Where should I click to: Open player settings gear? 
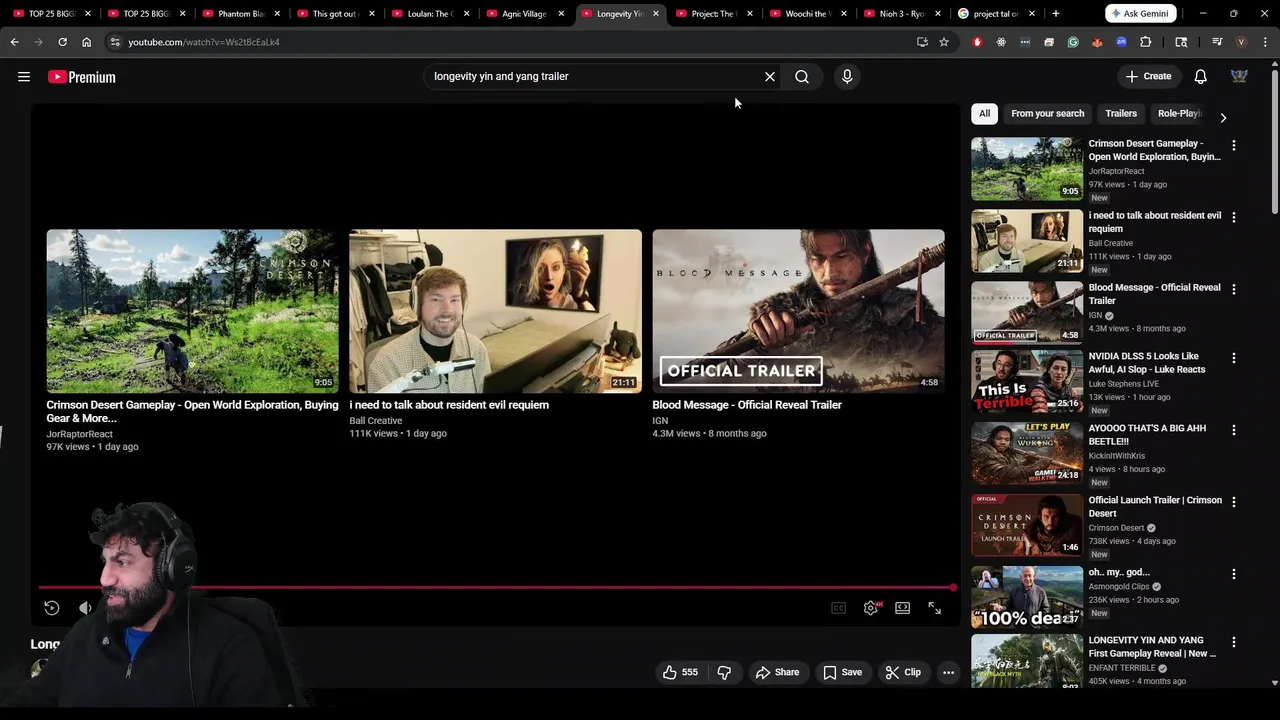tap(871, 608)
